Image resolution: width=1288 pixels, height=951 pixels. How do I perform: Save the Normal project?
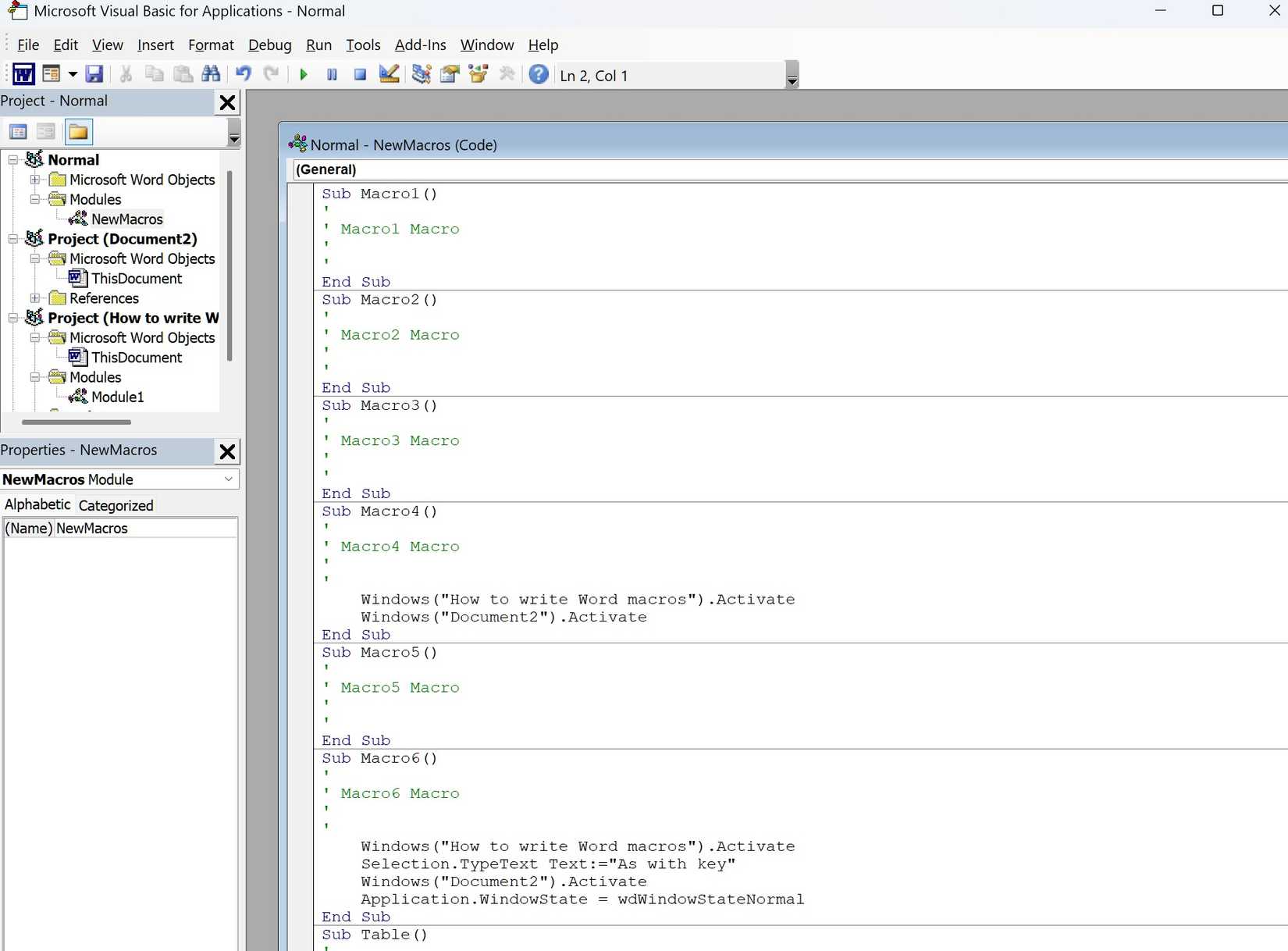[95, 74]
